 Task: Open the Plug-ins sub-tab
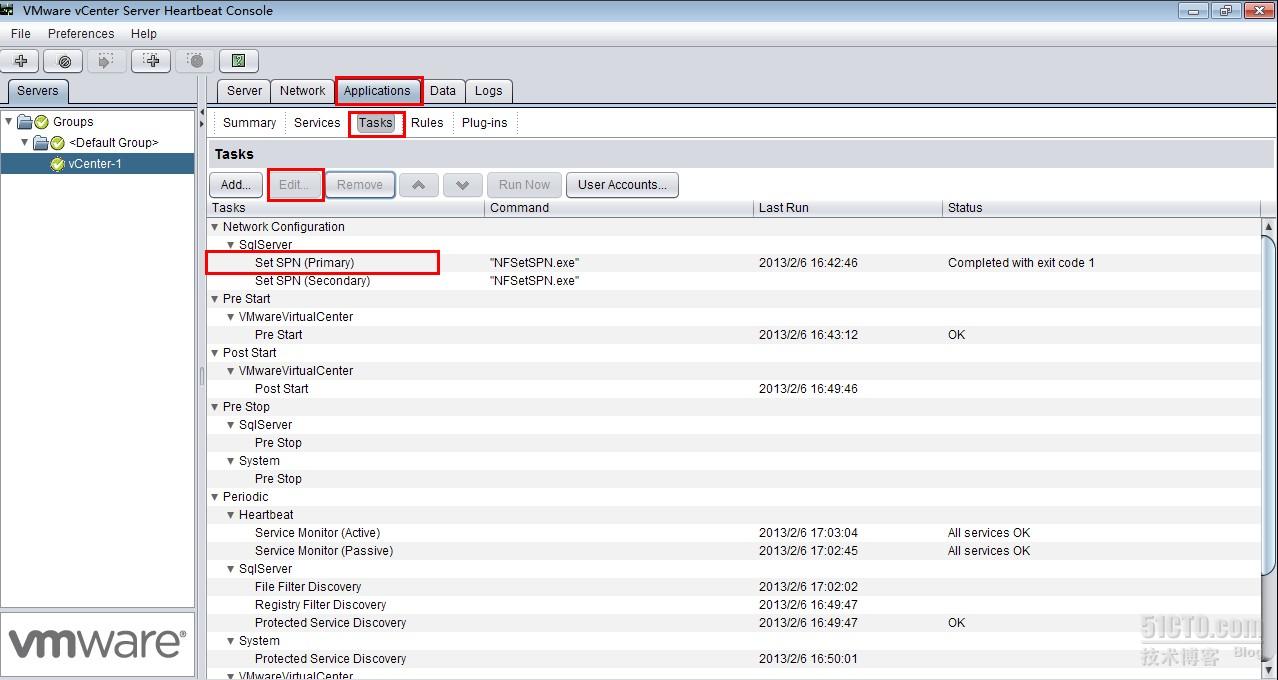pyautogui.click(x=484, y=123)
